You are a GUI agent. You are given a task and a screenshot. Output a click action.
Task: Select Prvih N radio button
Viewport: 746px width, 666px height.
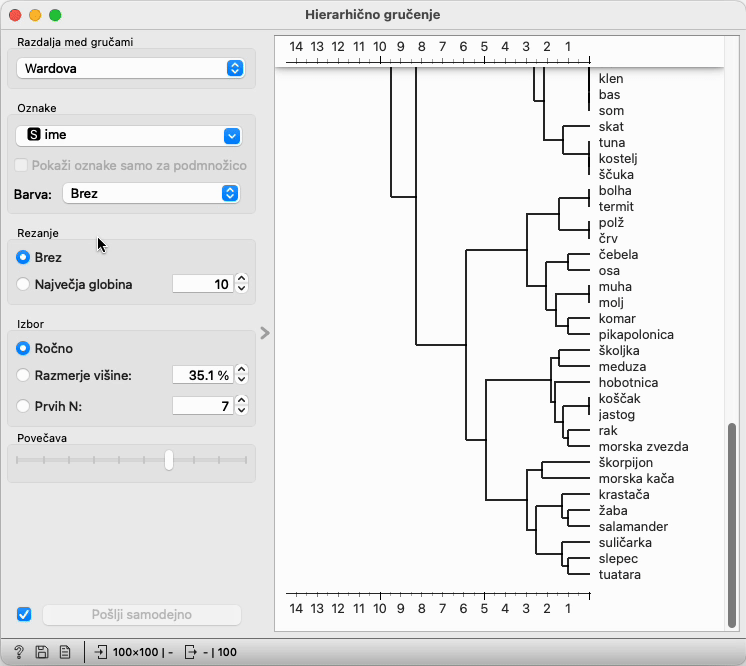click(x=23, y=406)
